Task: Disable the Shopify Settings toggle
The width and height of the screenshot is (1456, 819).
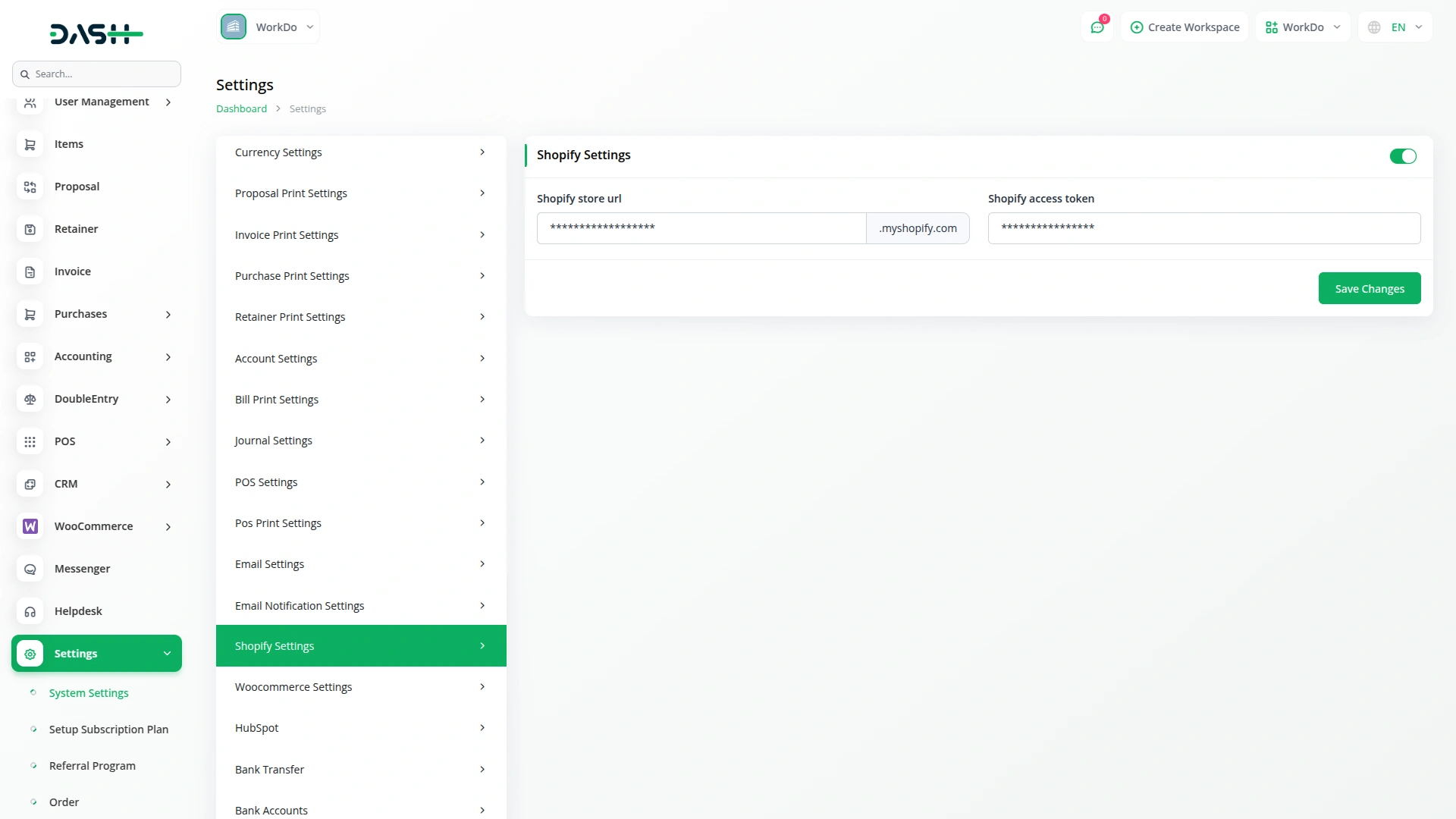Action: click(1402, 156)
